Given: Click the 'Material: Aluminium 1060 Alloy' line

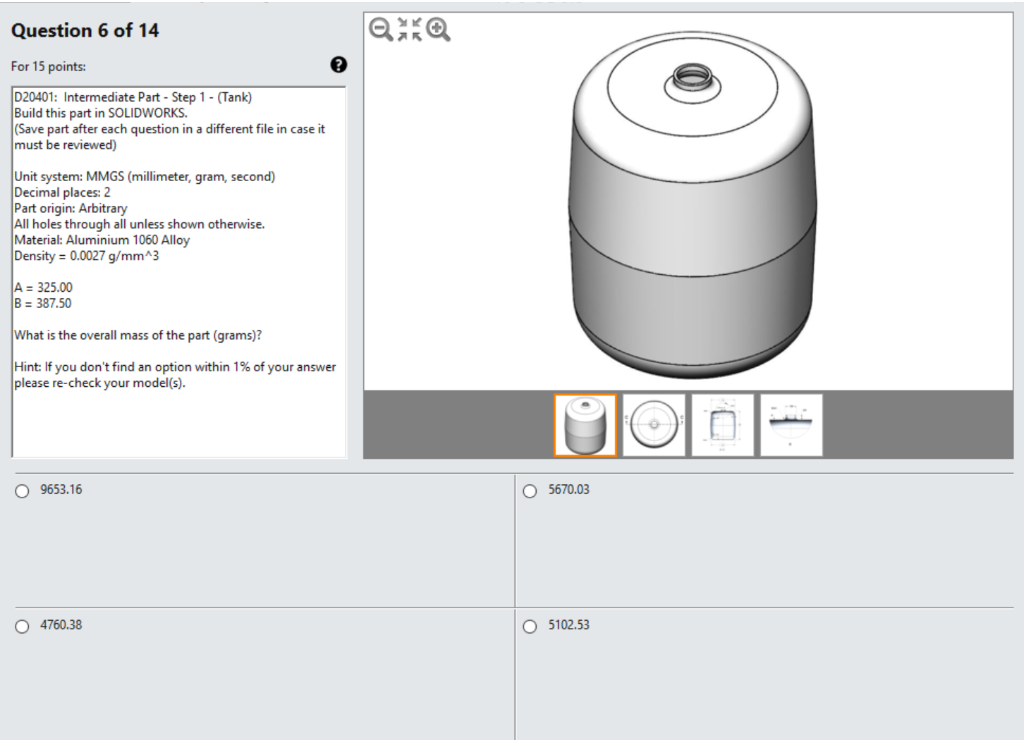Looking at the screenshot, I should pos(102,240).
